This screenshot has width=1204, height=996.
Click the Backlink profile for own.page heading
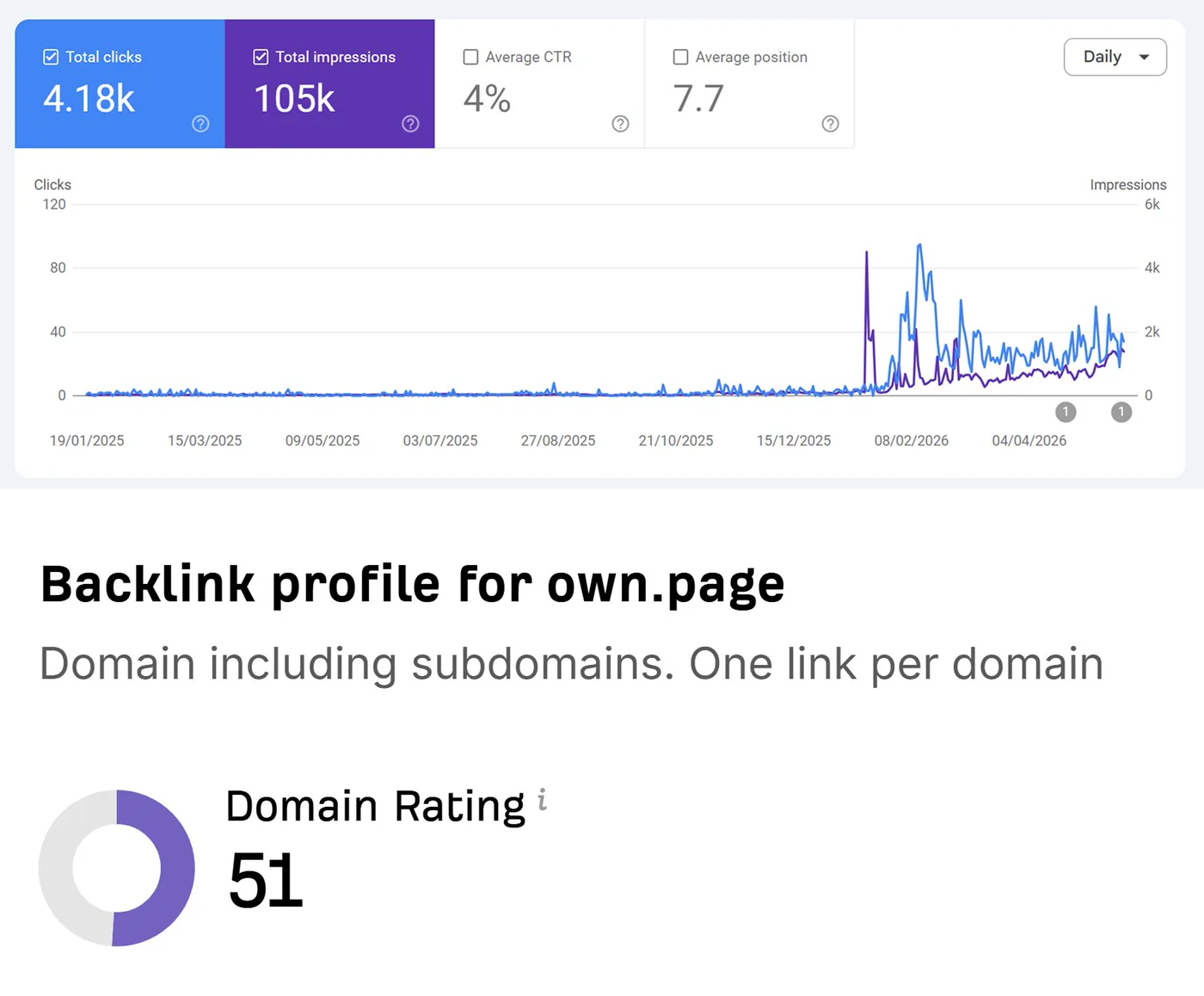click(x=413, y=586)
